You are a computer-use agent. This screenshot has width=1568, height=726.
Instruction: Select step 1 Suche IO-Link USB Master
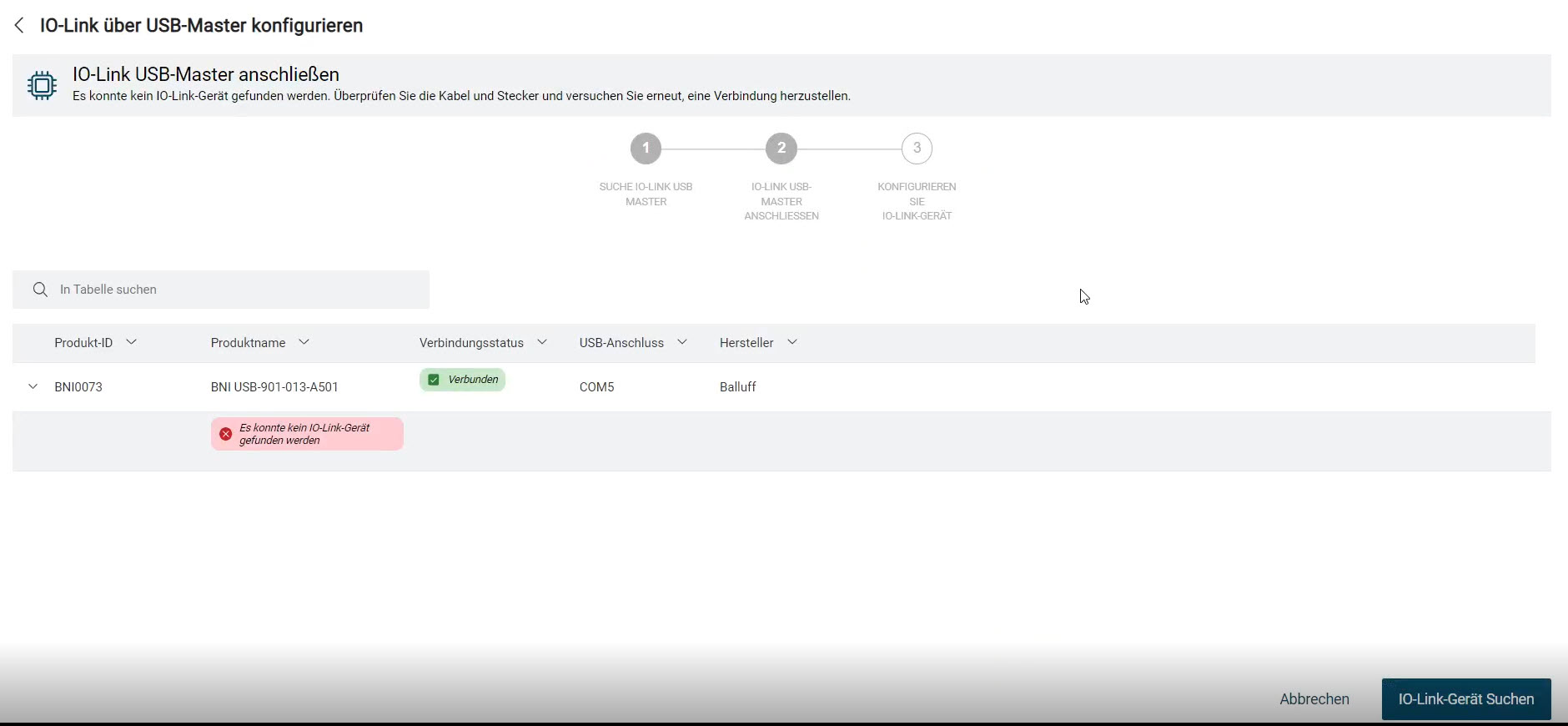[646, 149]
